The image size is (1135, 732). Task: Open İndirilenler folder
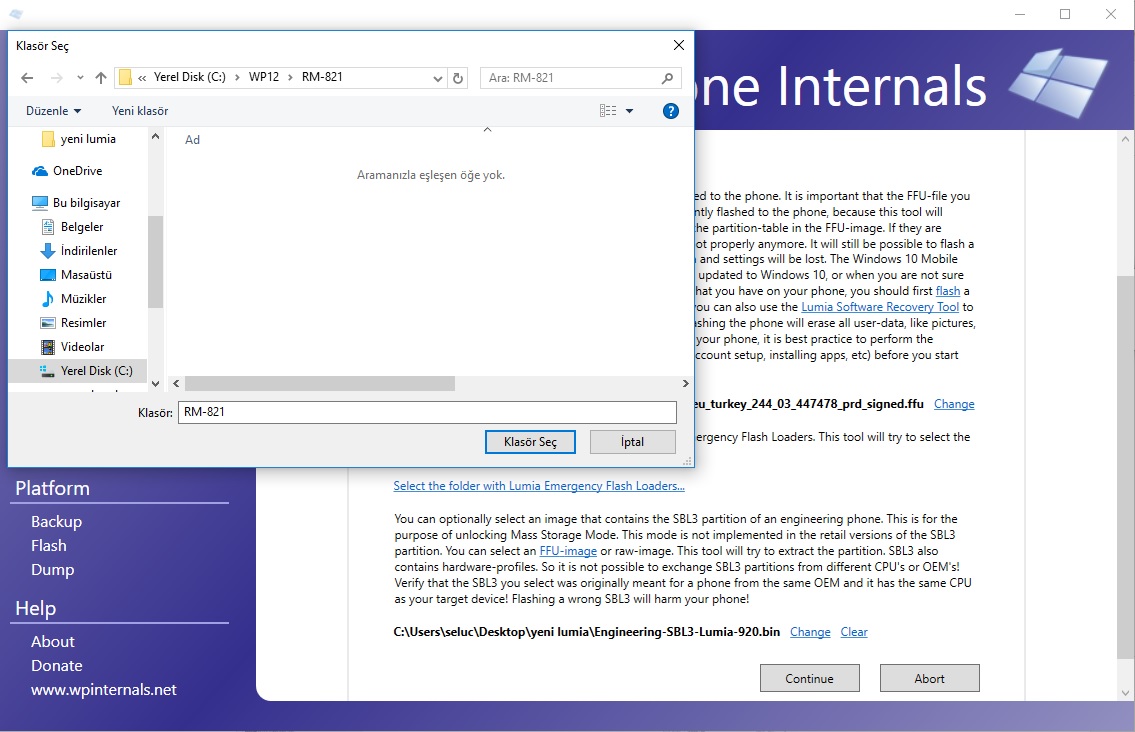[79, 251]
